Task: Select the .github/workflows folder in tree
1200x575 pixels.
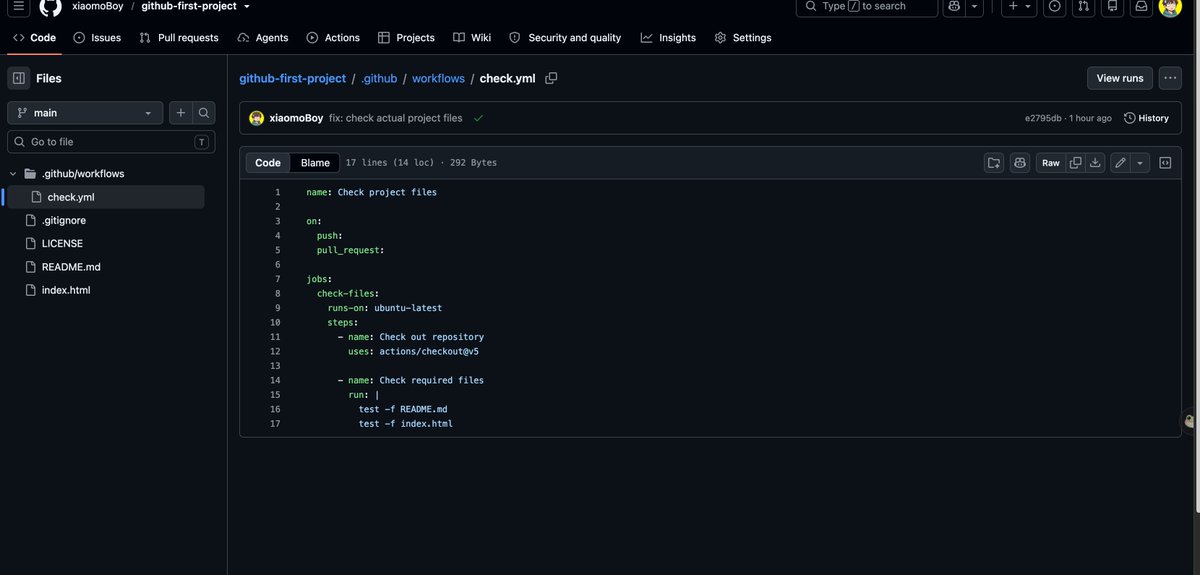Action: [83, 173]
